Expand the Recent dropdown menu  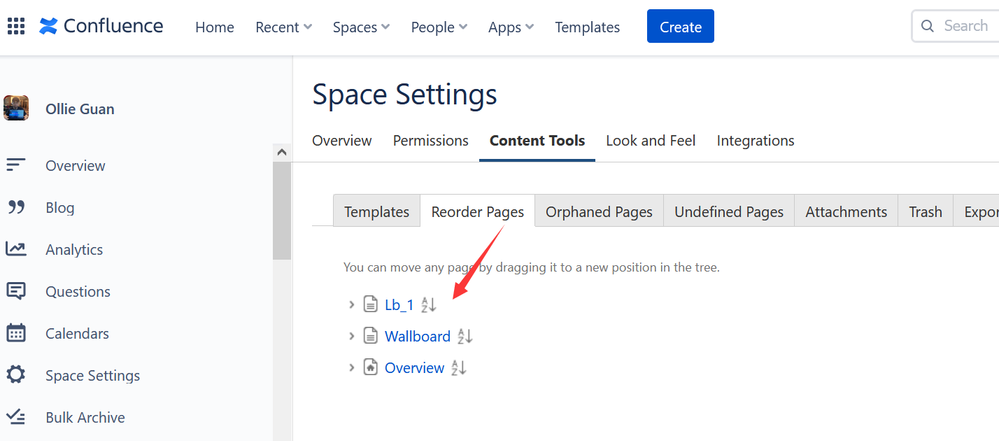284,27
